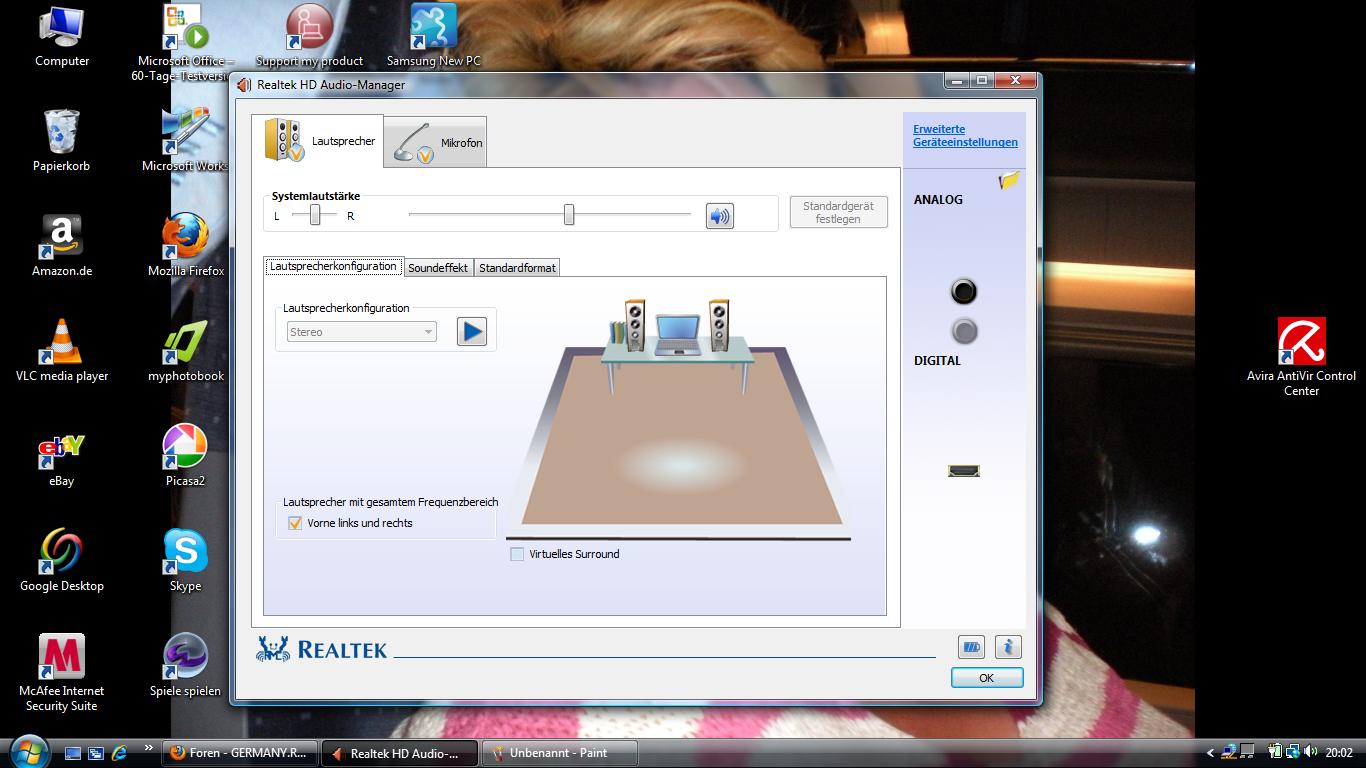
Task: Launch Picasa2 desktop shortcut
Action: tap(186, 456)
